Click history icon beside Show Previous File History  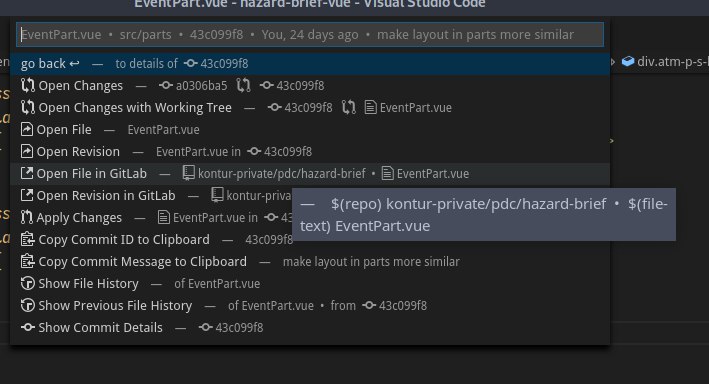(28, 305)
